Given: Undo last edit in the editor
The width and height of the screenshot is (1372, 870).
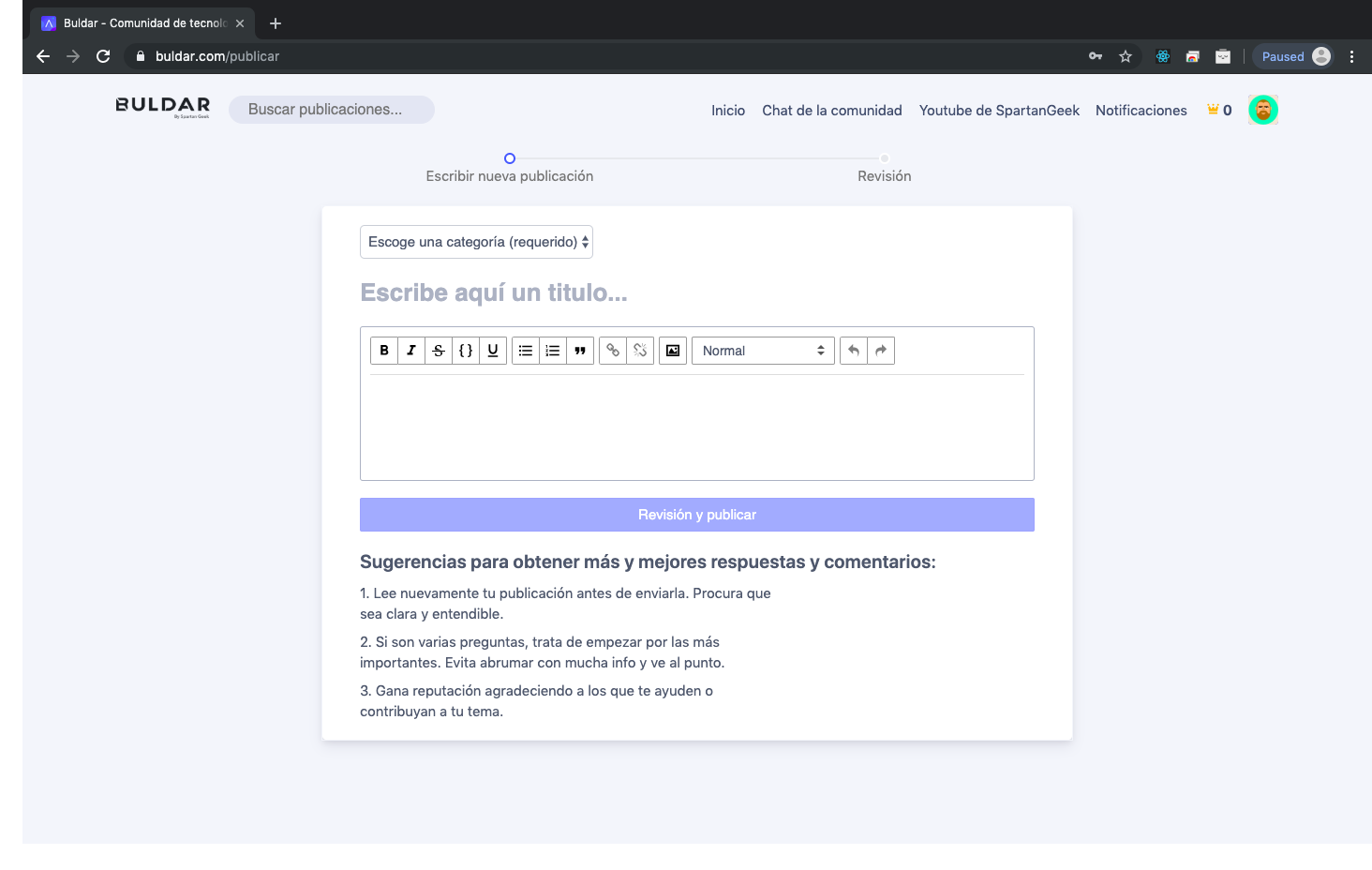Looking at the screenshot, I should (x=854, y=351).
